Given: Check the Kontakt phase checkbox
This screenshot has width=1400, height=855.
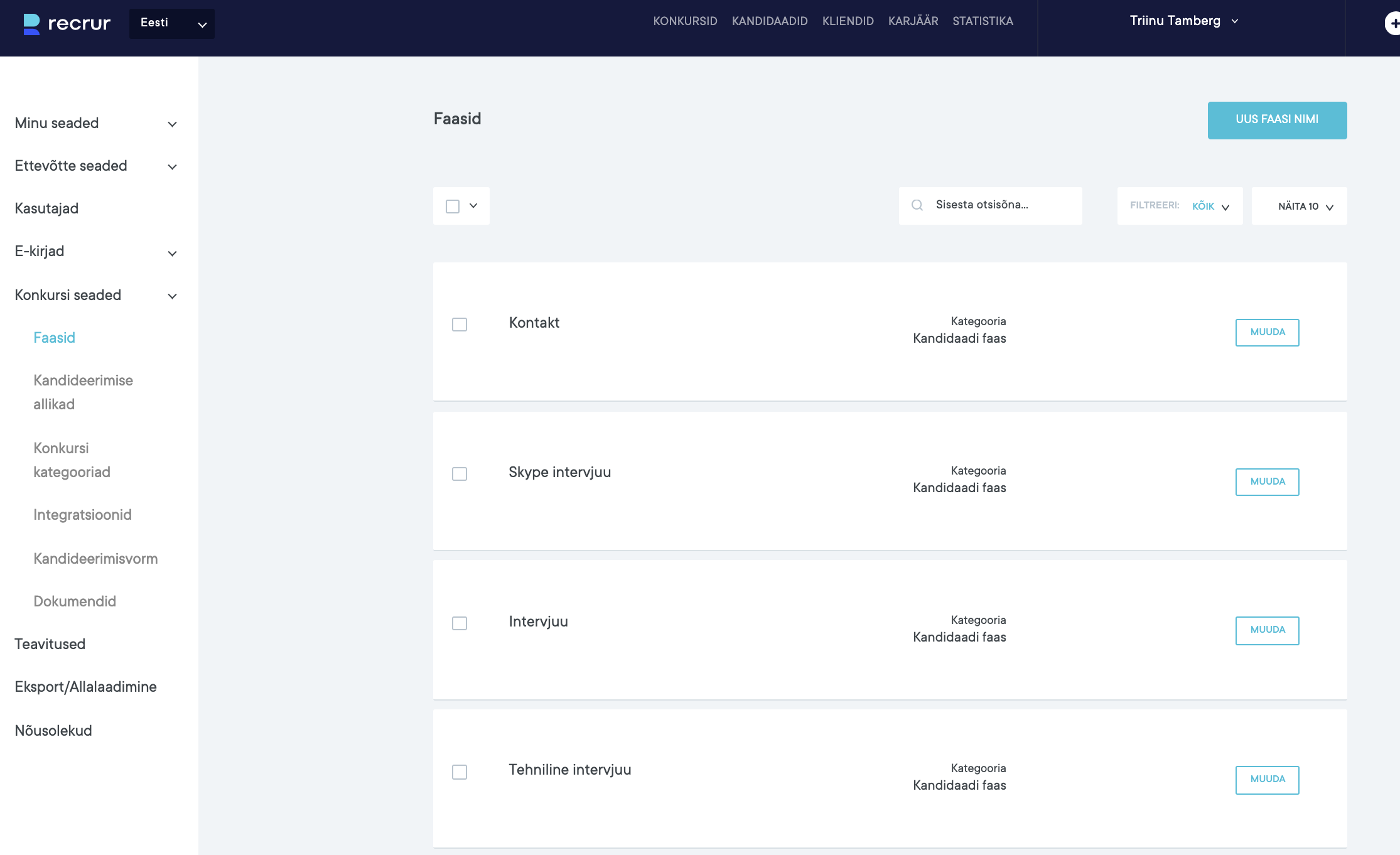Looking at the screenshot, I should pyautogui.click(x=460, y=325).
